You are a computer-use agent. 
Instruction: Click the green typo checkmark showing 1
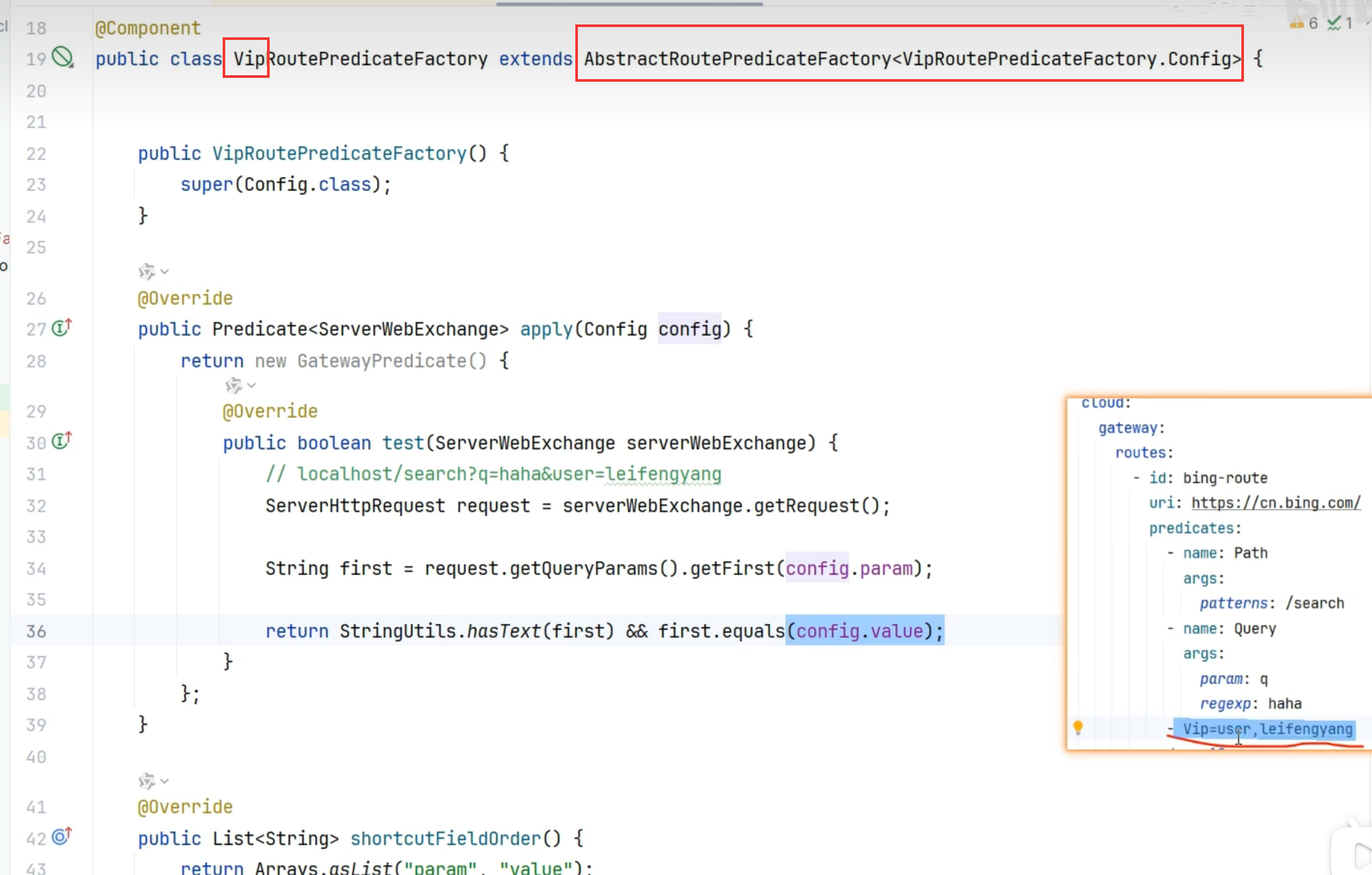pos(1340,24)
